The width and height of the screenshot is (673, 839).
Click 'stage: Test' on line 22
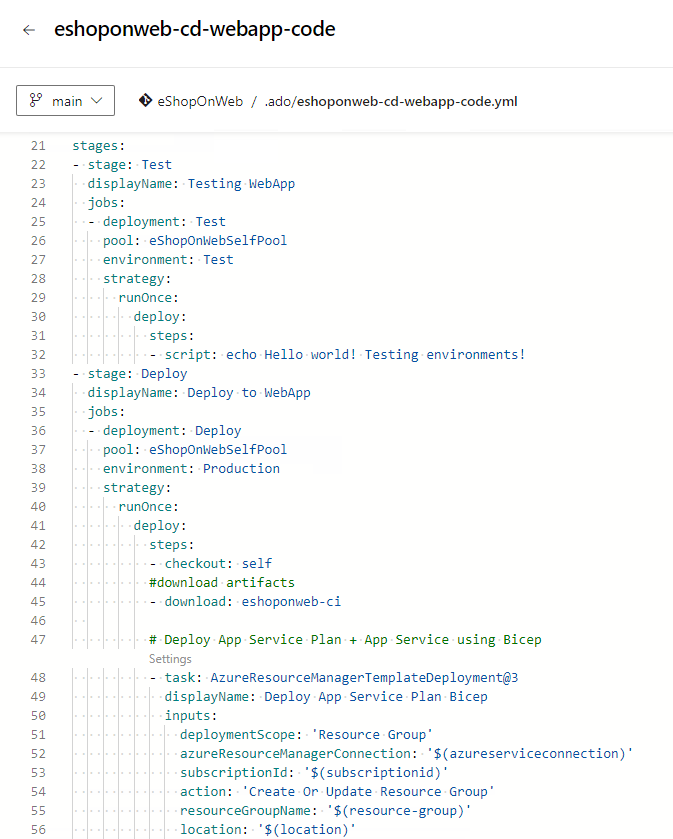click(x=129, y=165)
